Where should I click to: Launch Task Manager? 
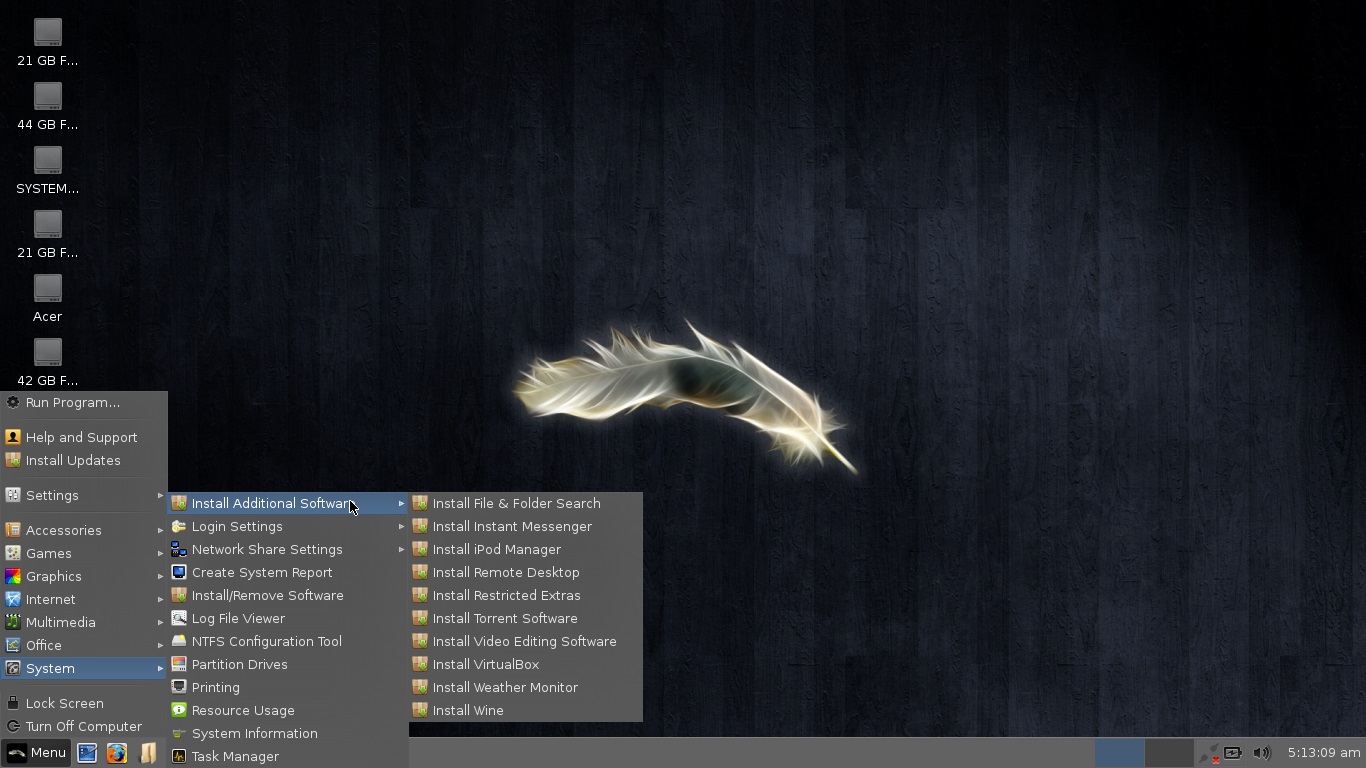tap(288, 756)
